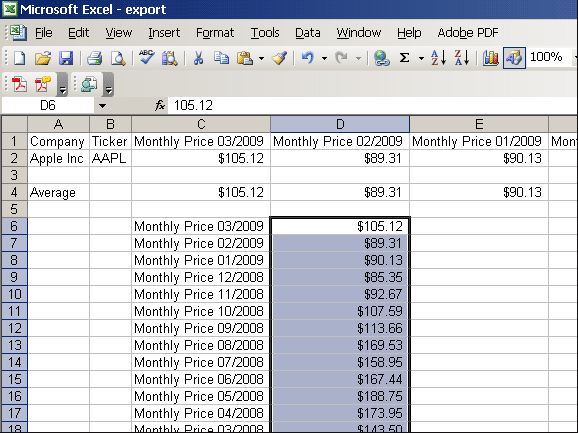The height and width of the screenshot is (433, 578).
Task: Open a file with the Open folder icon
Action: (43, 58)
